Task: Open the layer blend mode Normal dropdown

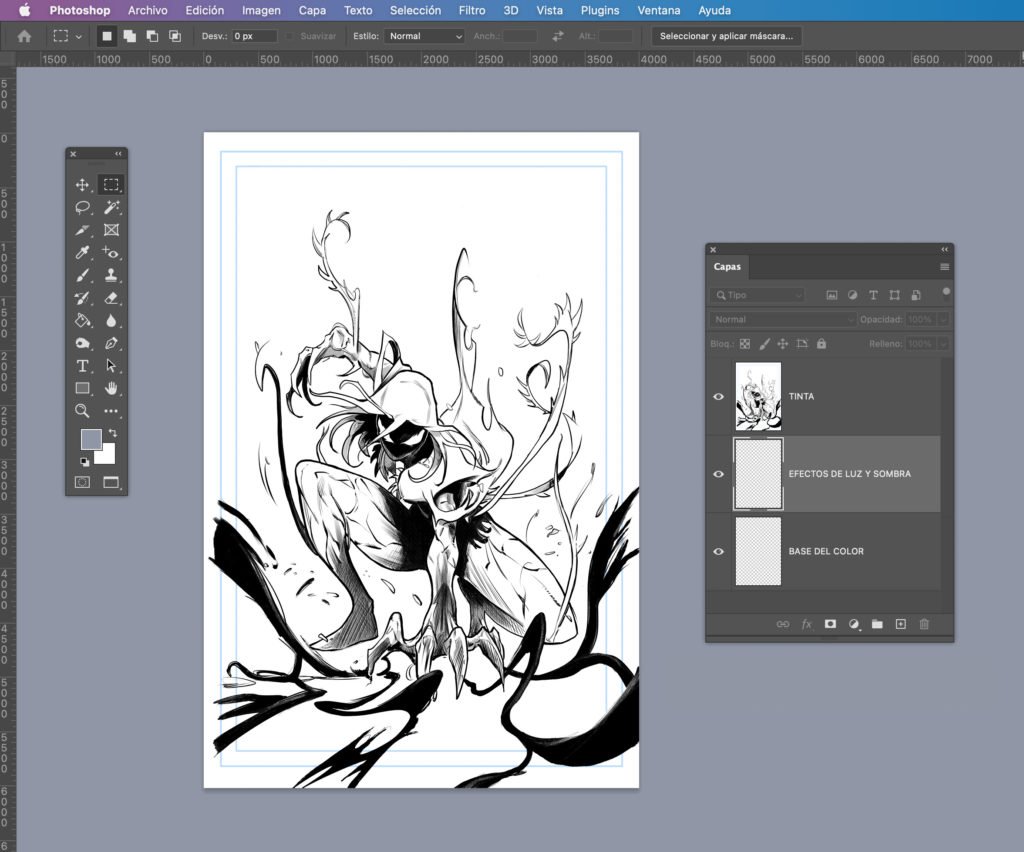Action: [783, 320]
